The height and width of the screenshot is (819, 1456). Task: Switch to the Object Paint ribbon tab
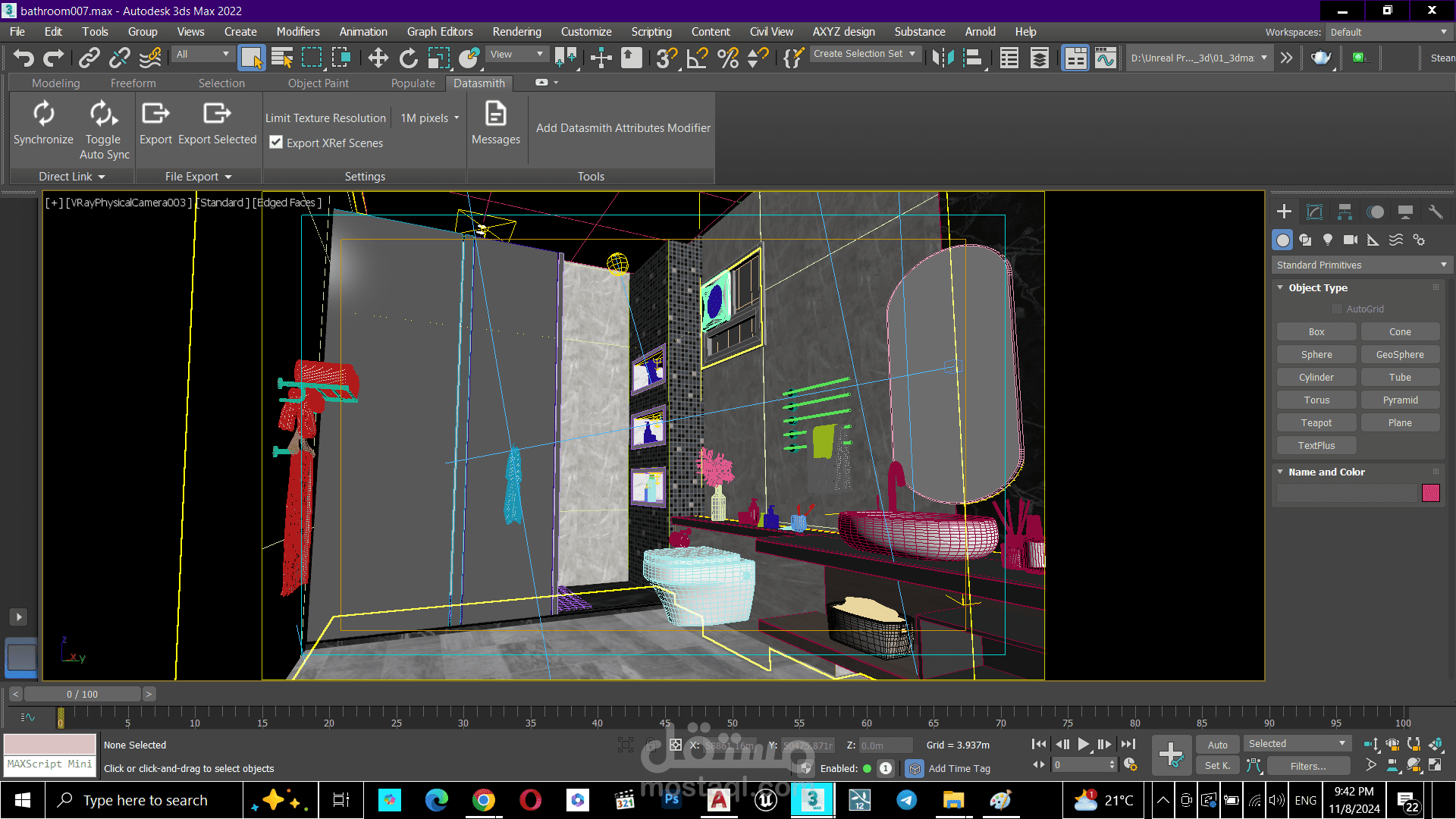tap(318, 83)
